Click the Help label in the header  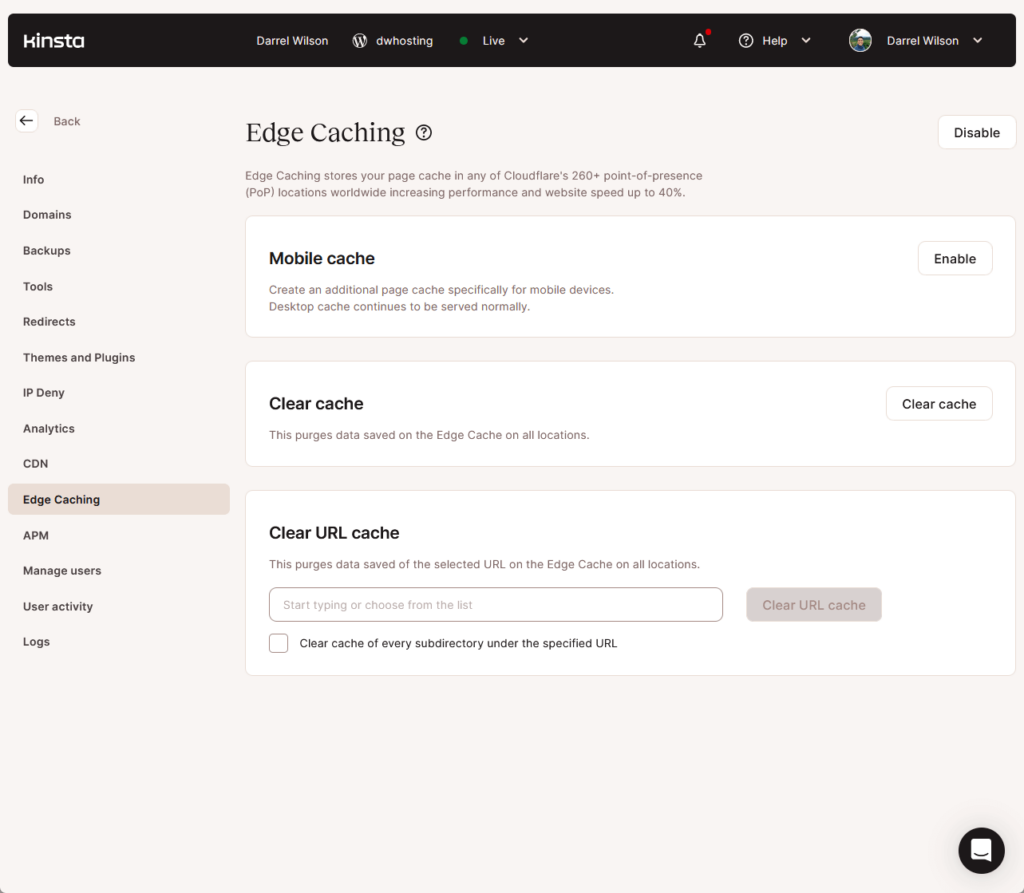pos(775,41)
